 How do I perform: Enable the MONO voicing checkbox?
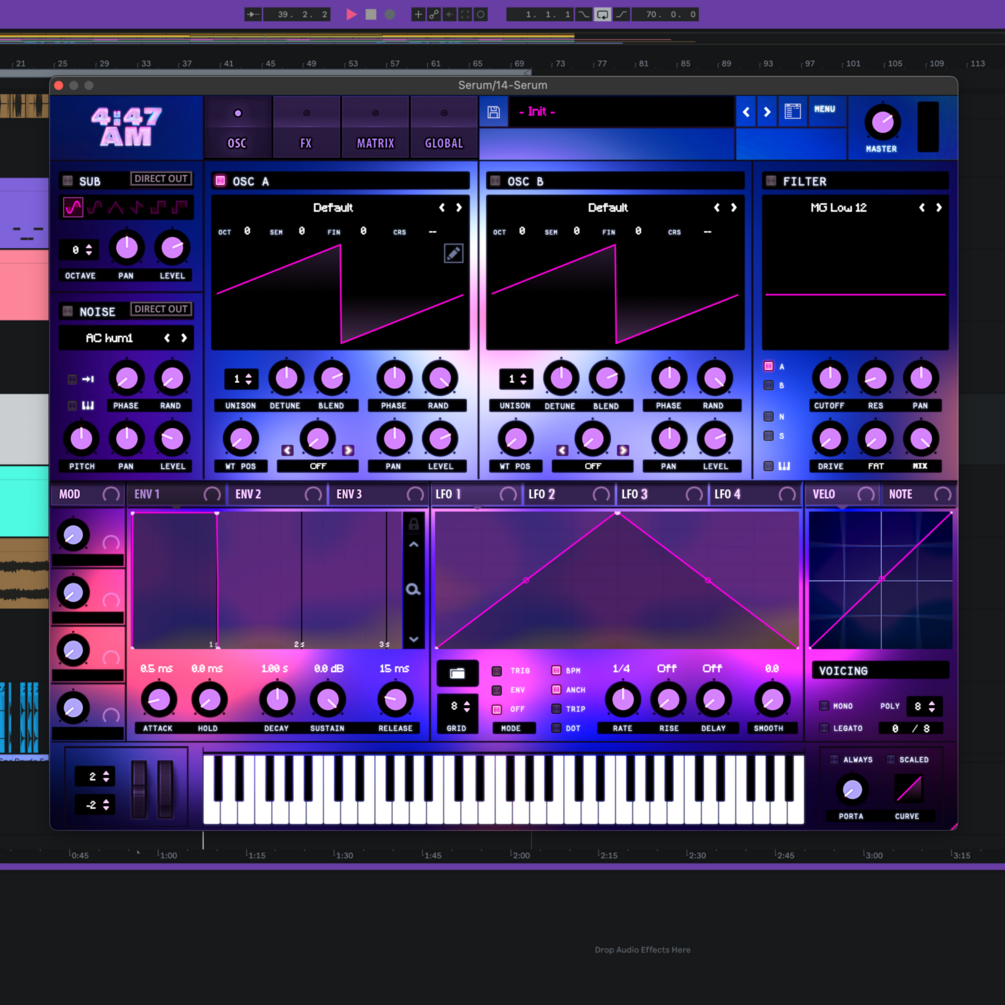(824, 706)
